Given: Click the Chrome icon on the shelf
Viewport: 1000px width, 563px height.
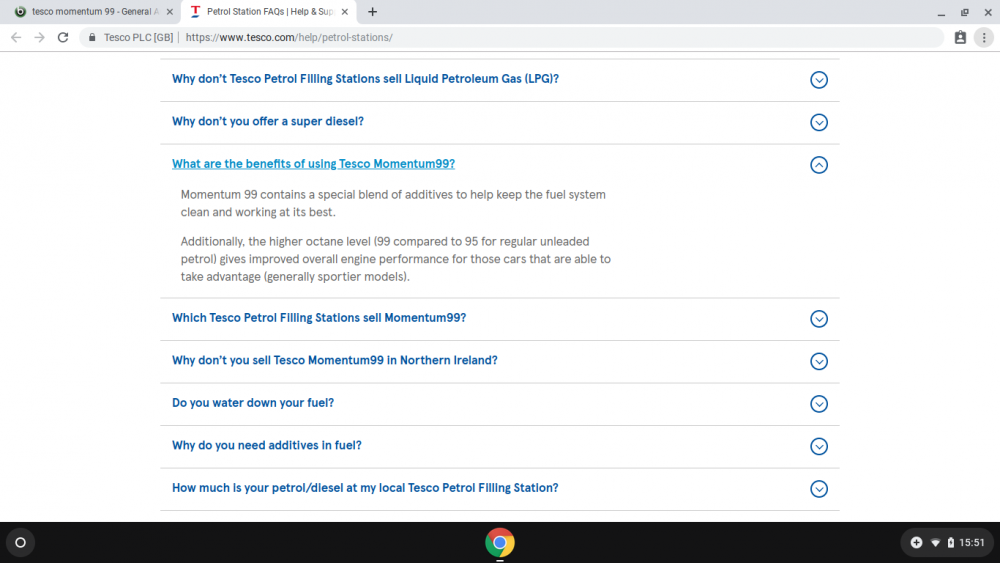Looking at the screenshot, I should click(x=500, y=543).
